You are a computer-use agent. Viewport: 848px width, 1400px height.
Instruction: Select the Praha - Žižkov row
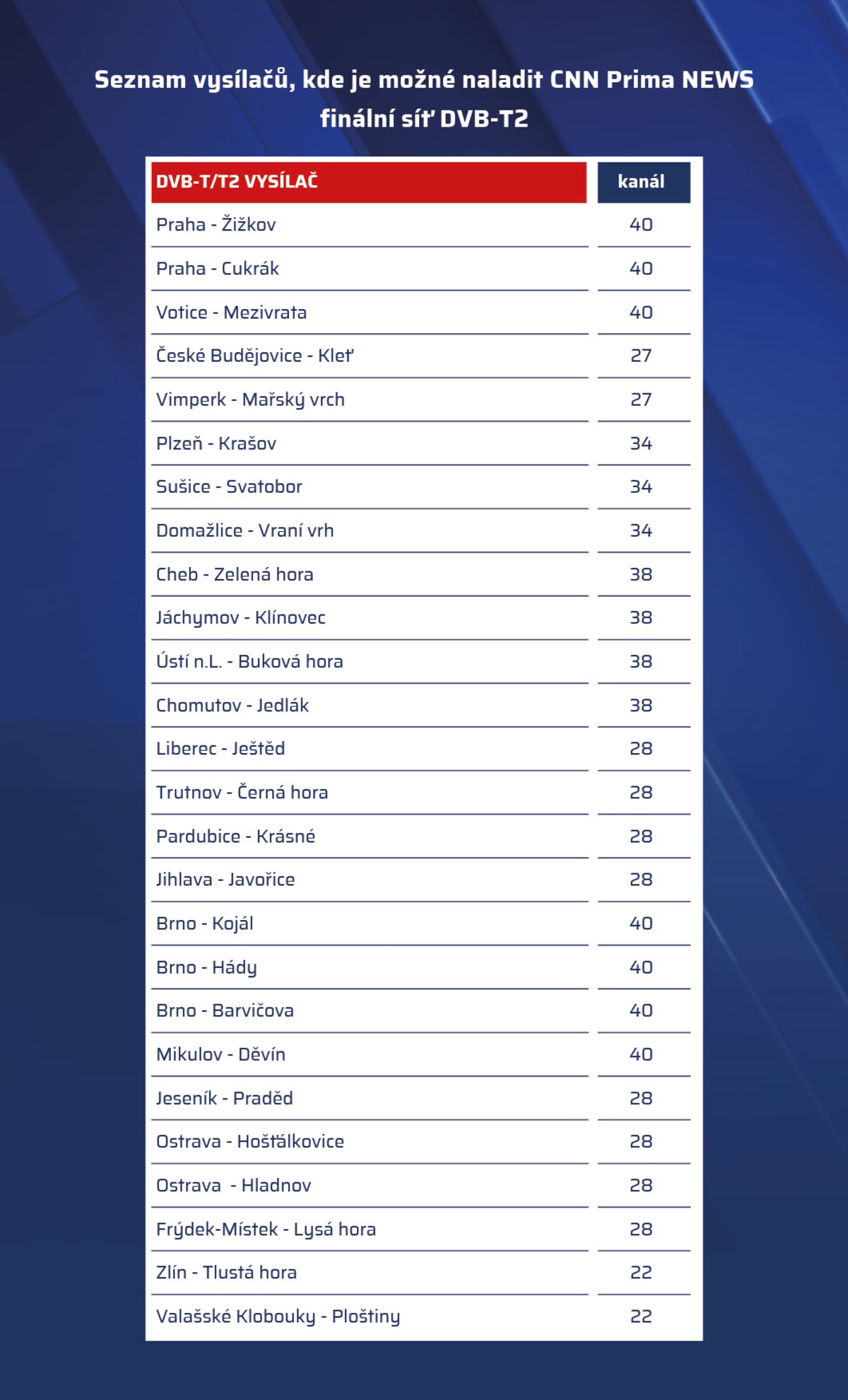(216, 225)
